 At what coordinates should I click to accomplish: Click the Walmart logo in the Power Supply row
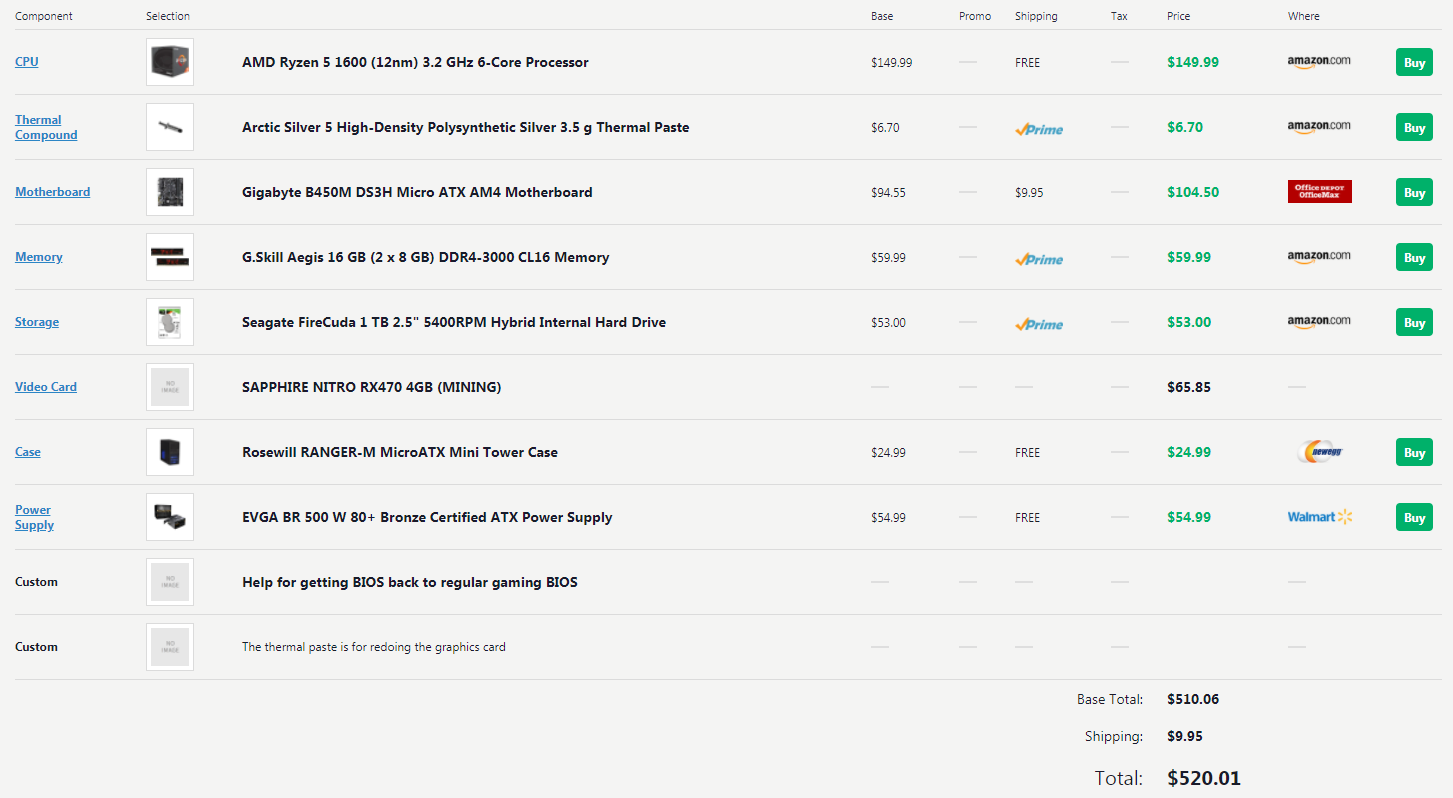(1319, 517)
